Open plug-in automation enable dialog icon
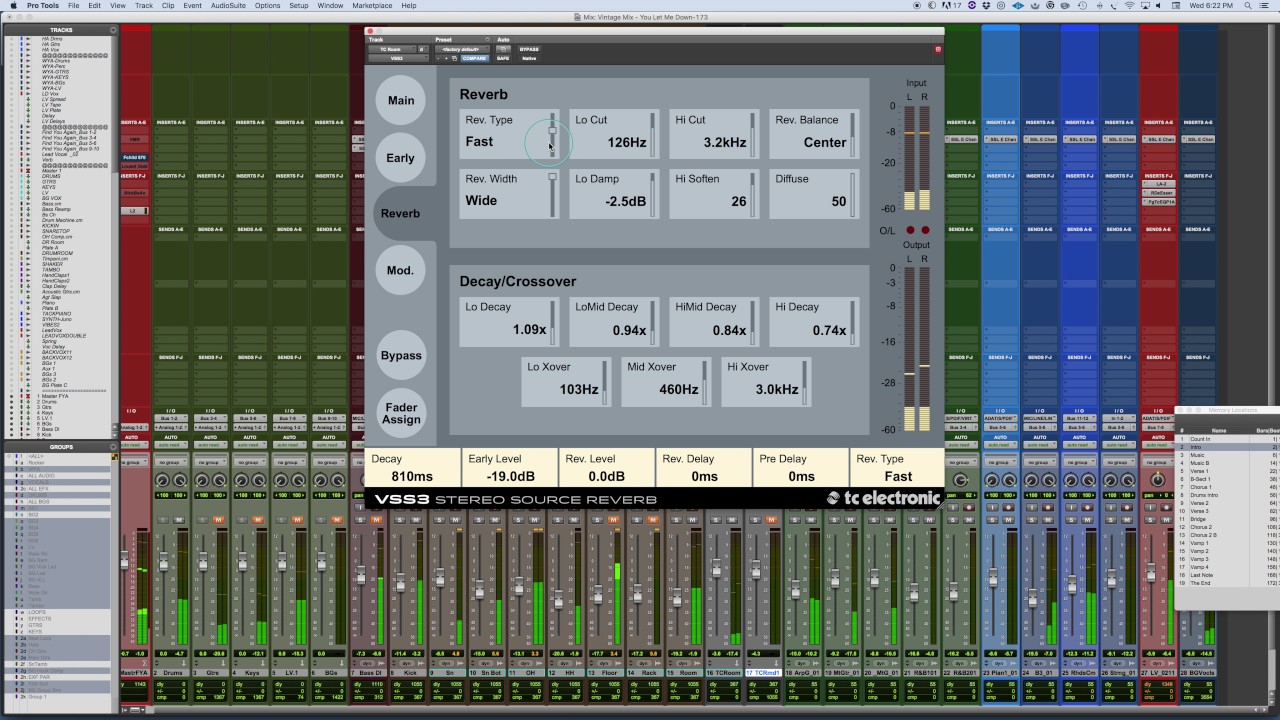This screenshot has width=1280, height=720. click(503, 49)
